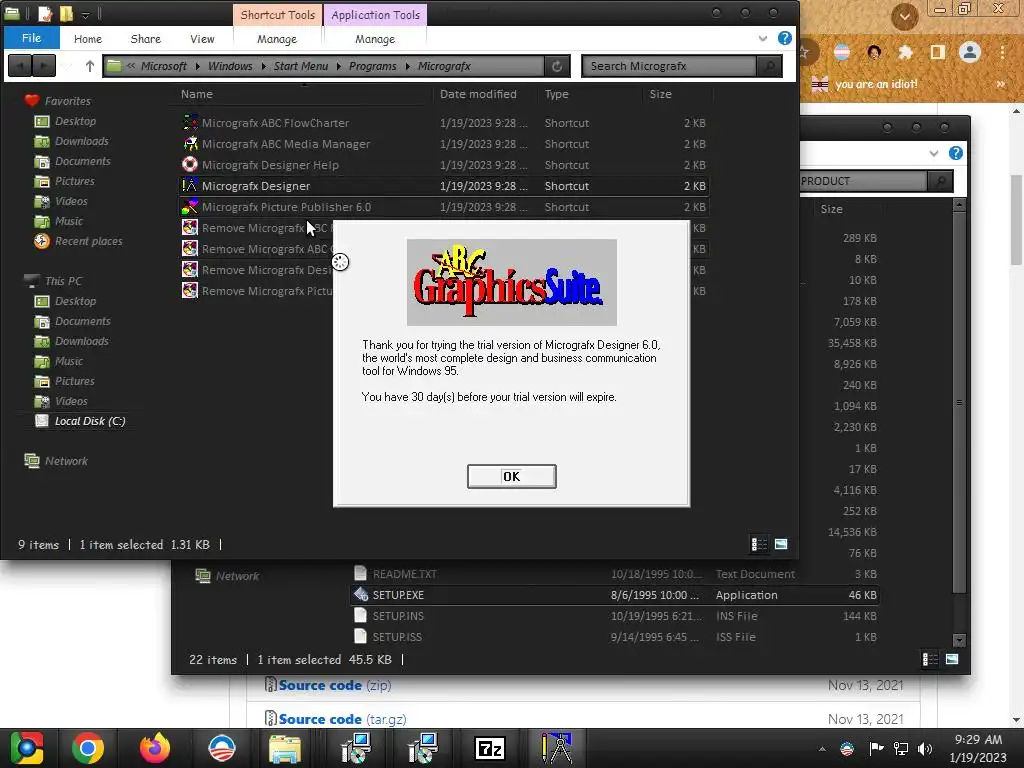Go up one folder level arrow
Viewport: 1024px width, 768px height.
click(90, 66)
